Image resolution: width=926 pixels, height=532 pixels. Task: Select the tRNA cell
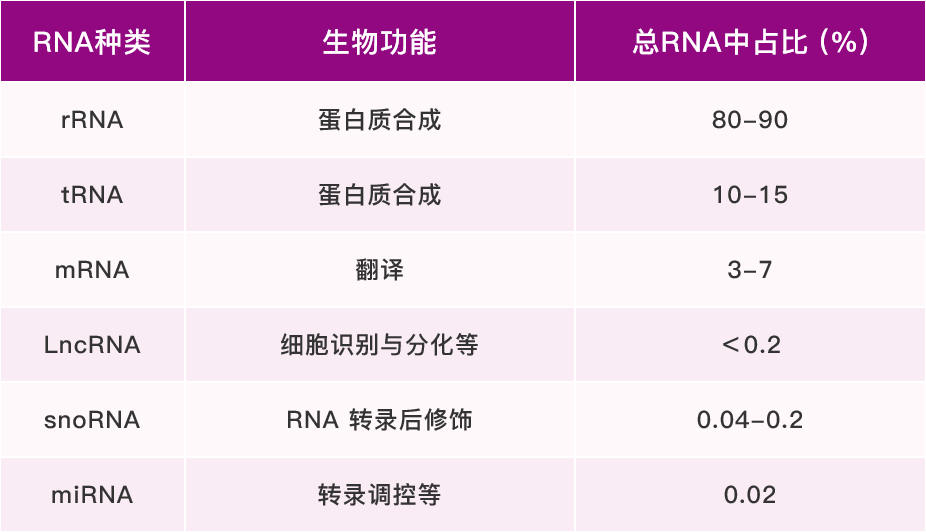click(x=92, y=195)
